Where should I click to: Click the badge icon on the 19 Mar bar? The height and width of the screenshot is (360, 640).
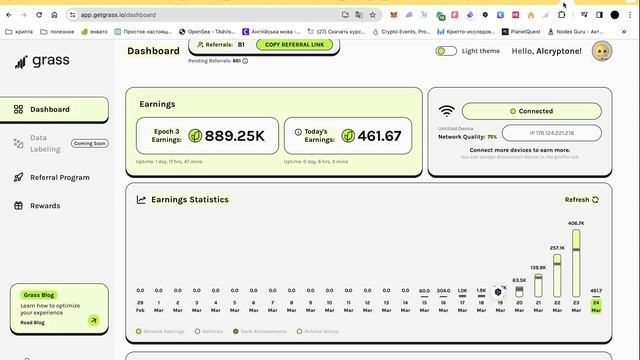498,292
